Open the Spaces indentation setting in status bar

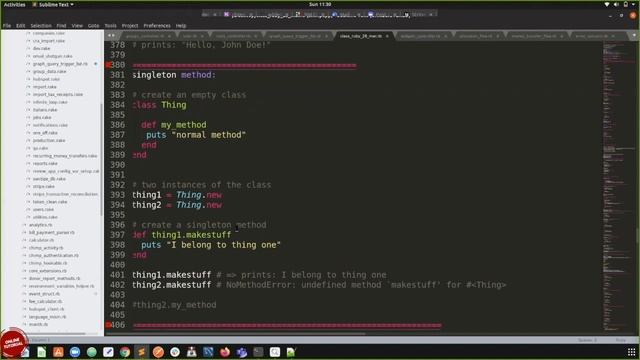tap(587, 340)
